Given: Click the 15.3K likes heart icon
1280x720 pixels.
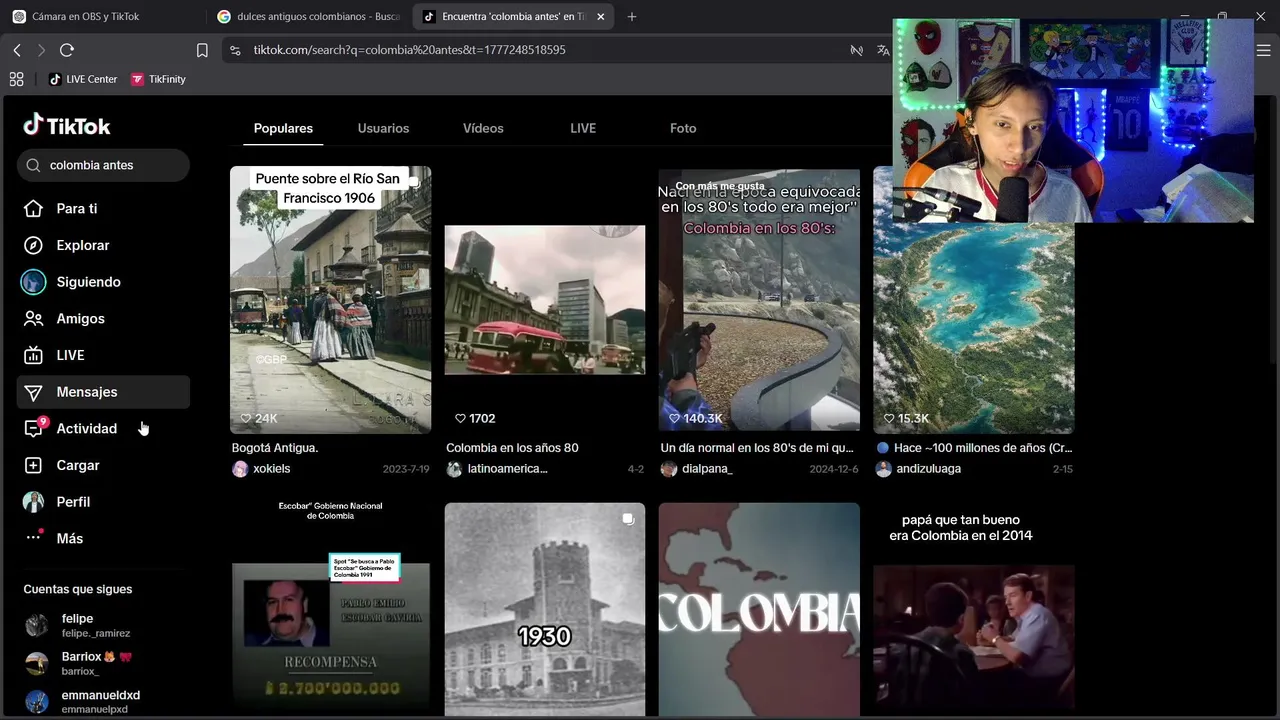Looking at the screenshot, I should coord(889,419).
